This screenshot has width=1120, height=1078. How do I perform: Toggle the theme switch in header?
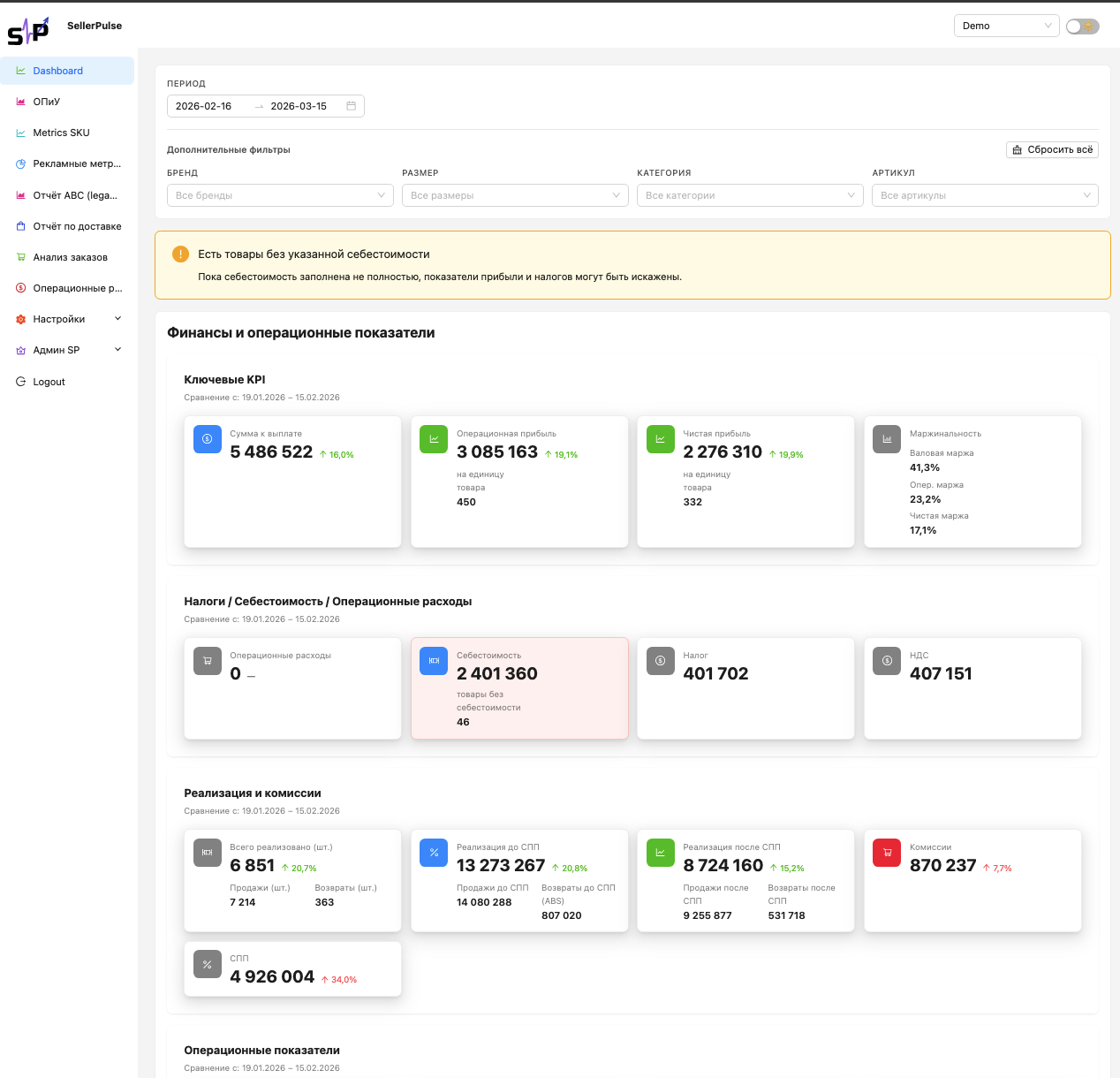click(x=1082, y=27)
